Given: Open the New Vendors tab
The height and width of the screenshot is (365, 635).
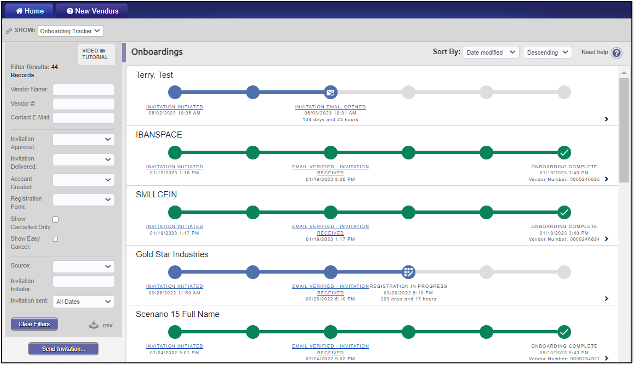Looking at the screenshot, I should point(92,11).
